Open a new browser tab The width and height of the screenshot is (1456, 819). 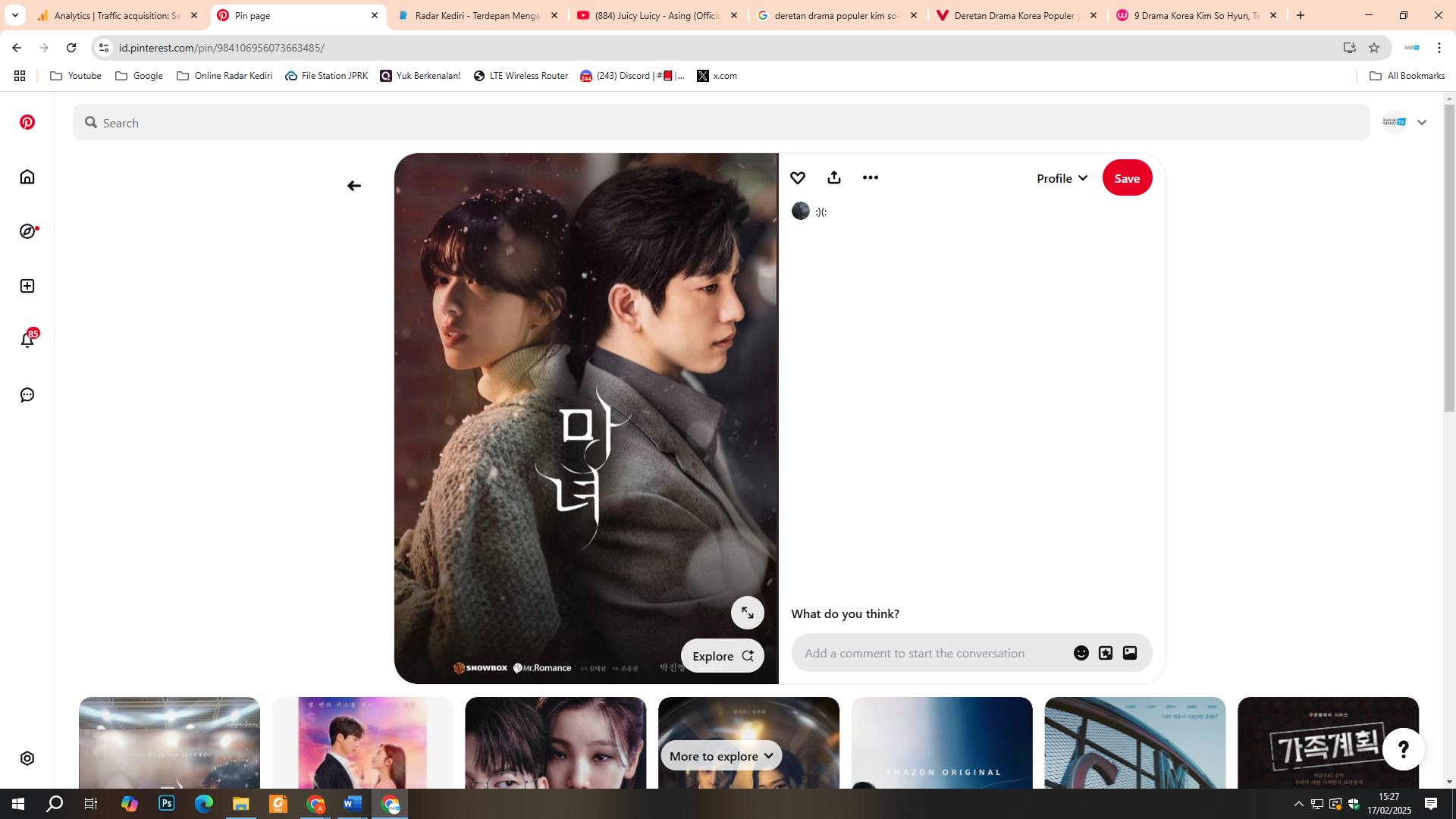click(x=1301, y=15)
